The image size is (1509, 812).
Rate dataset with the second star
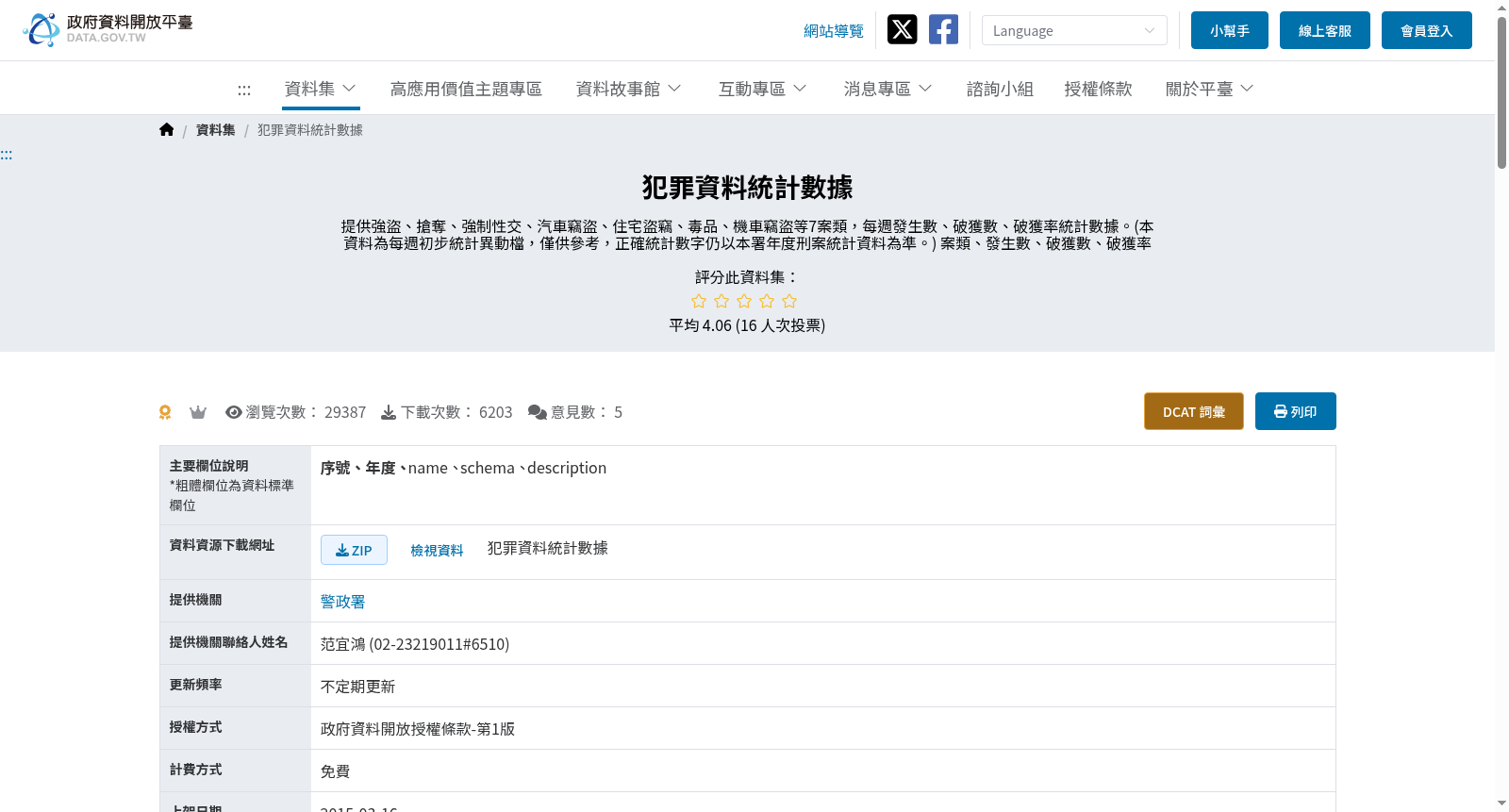point(721,301)
